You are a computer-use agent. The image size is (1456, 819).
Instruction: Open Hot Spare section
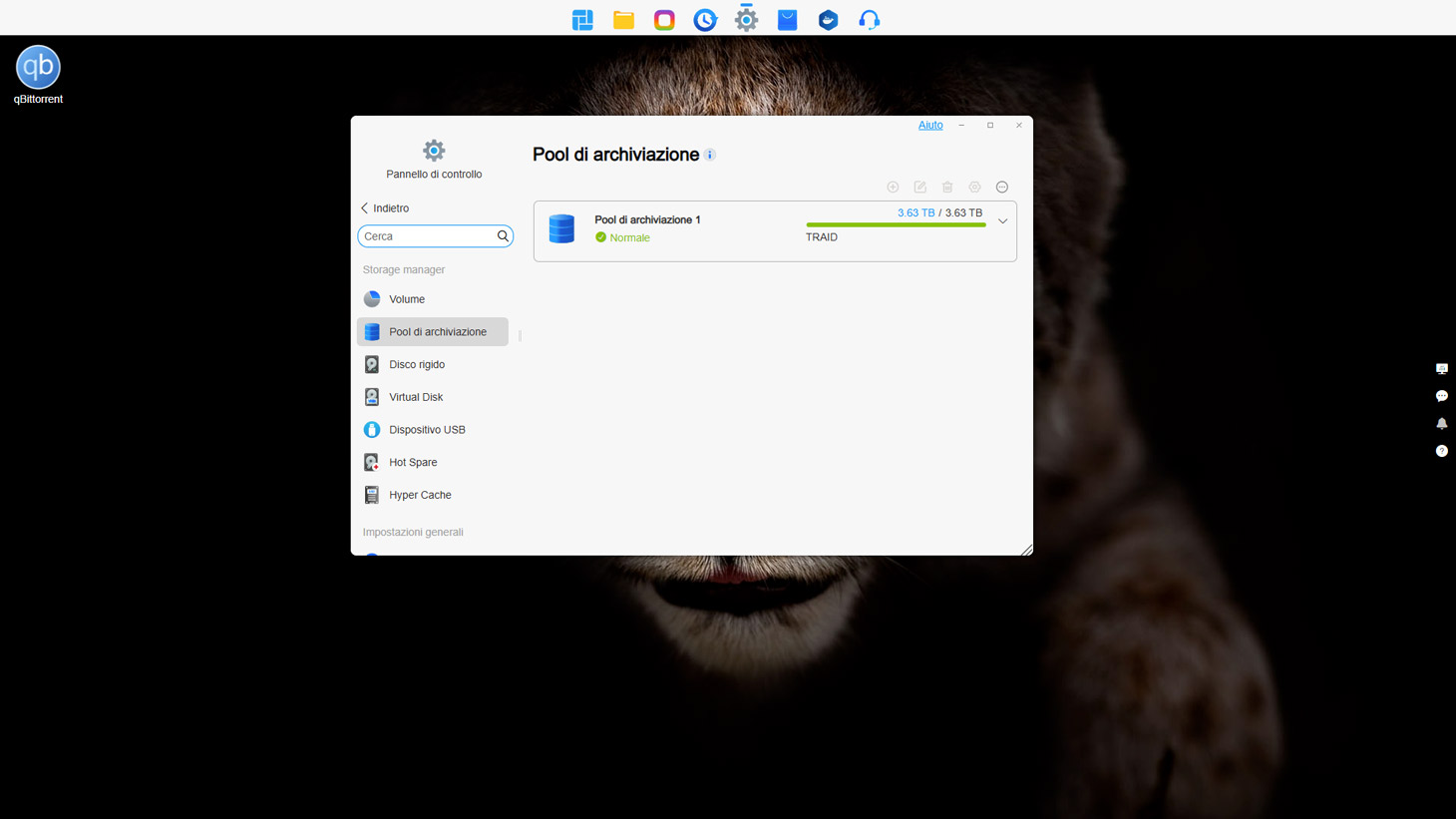[x=413, y=462]
